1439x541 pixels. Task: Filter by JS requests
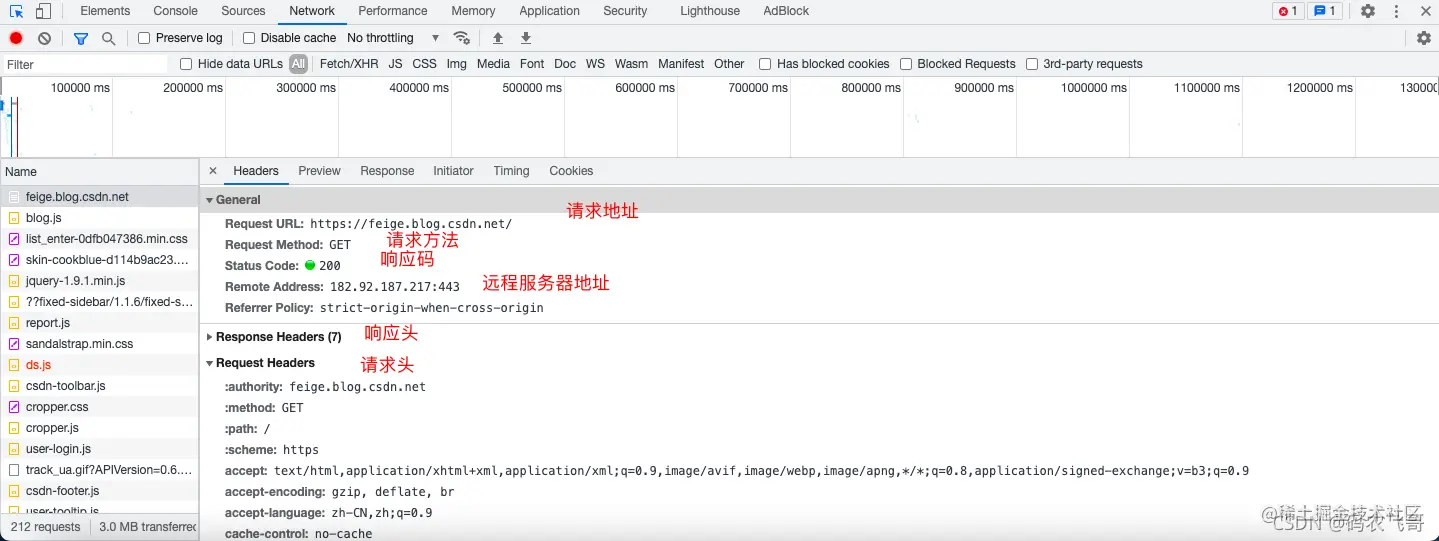396,64
